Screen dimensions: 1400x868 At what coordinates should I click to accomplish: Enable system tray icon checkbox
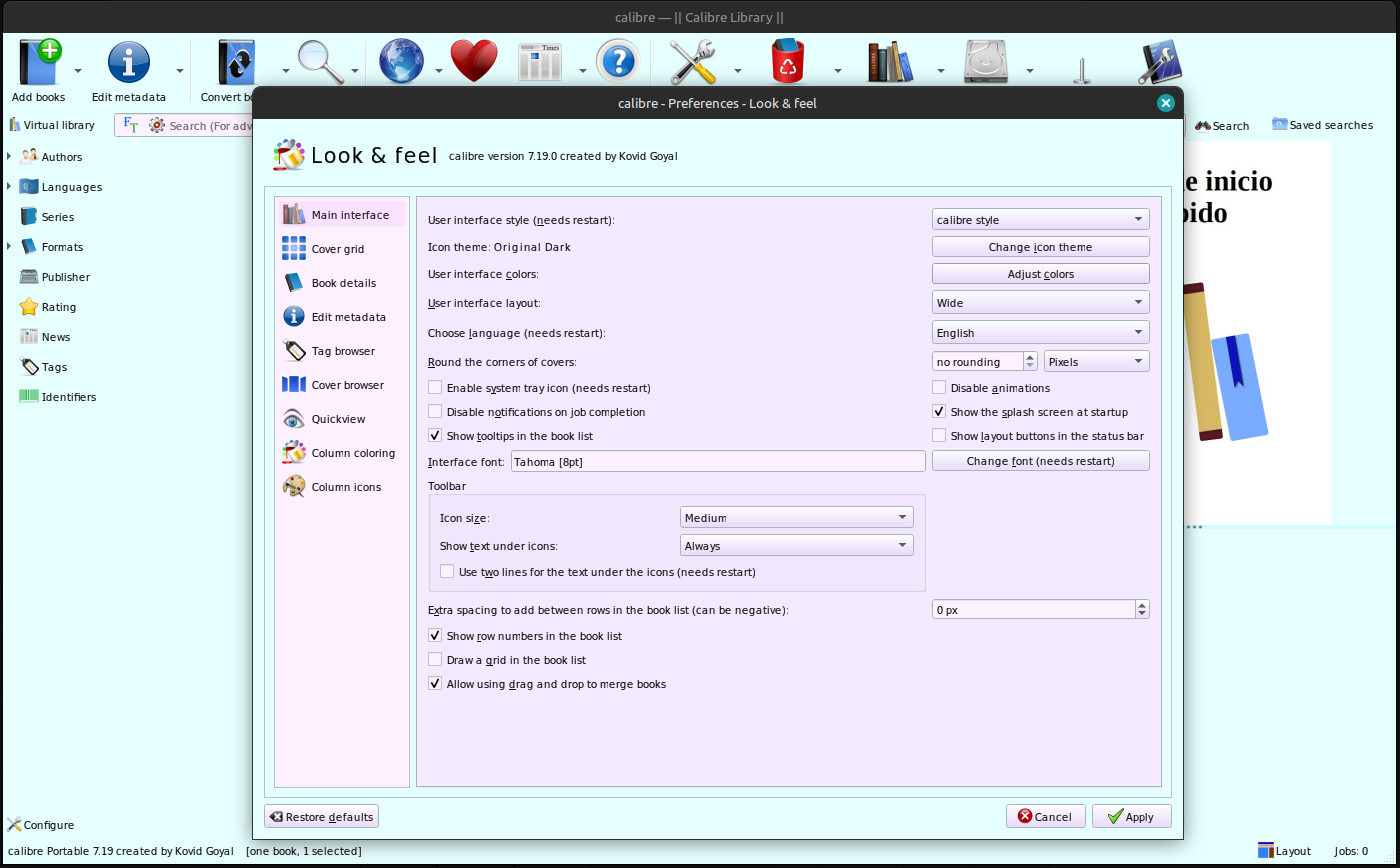point(435,388)
